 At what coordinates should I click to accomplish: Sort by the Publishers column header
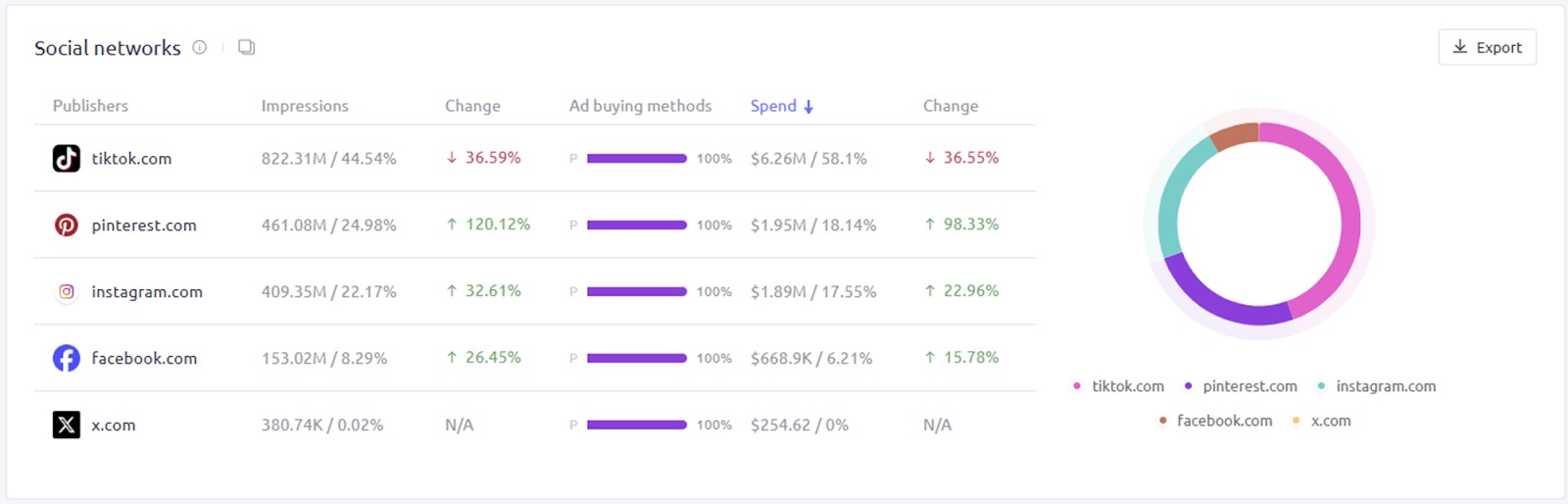(x=90, y=106)
